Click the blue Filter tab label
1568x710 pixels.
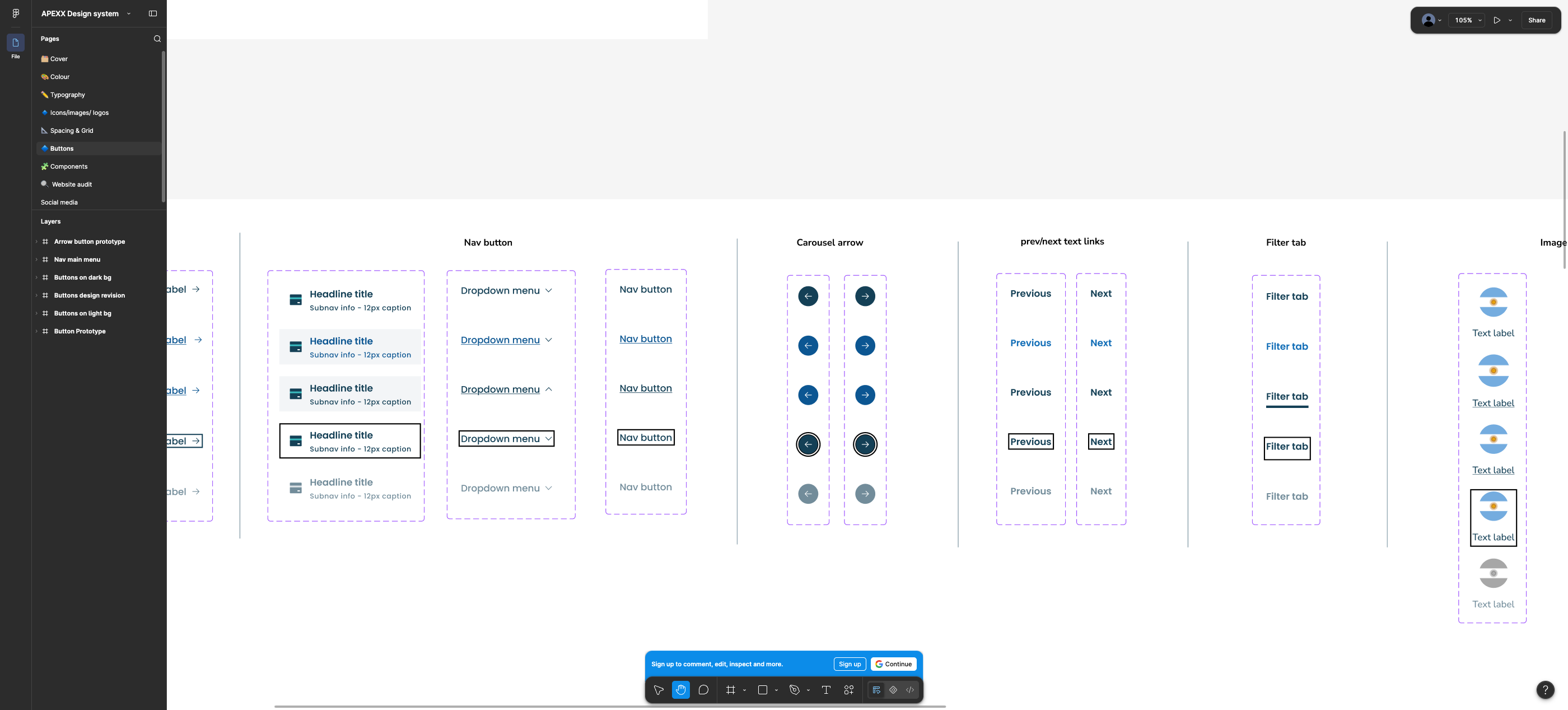tap(1286, 346)
